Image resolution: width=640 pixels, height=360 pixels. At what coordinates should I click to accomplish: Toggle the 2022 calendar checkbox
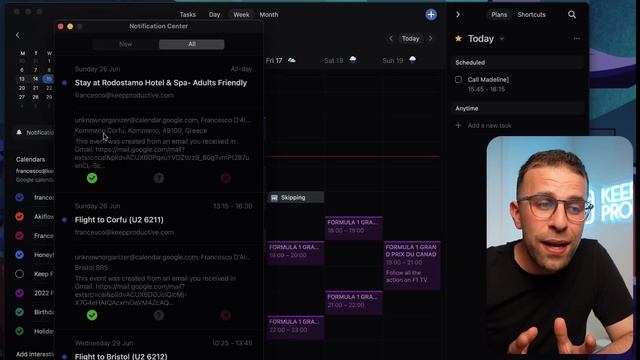[x=20, y=293]
